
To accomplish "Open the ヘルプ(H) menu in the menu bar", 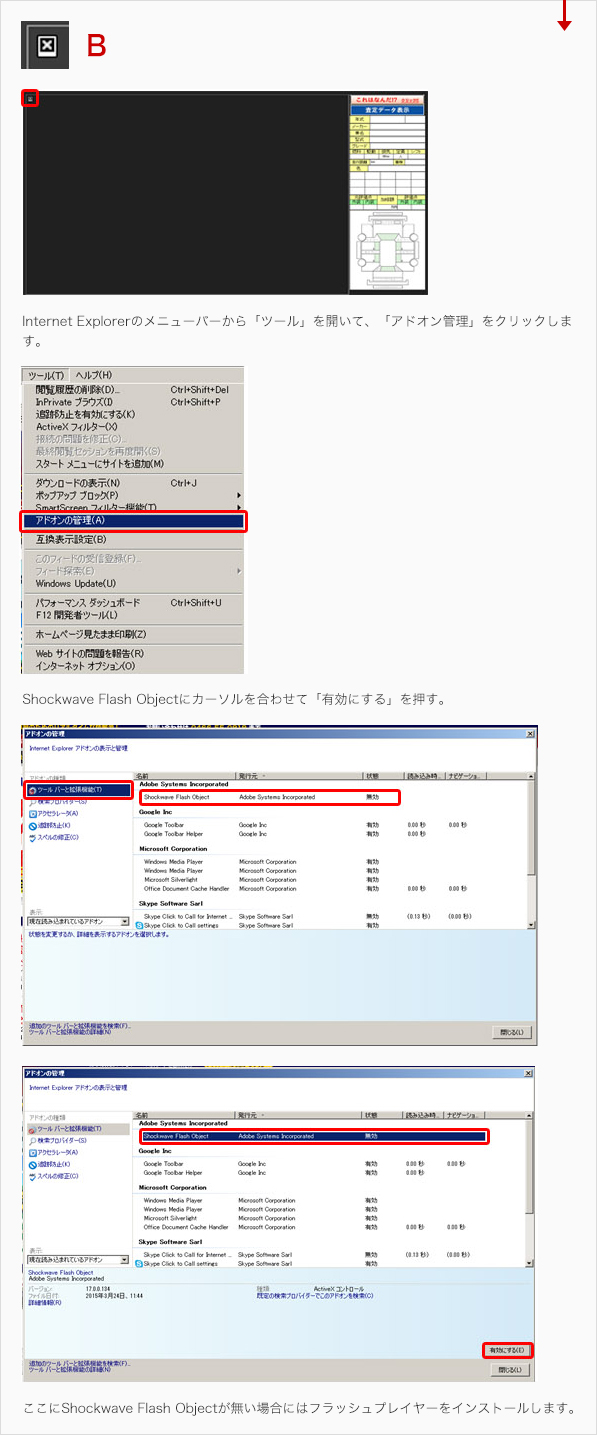I will [94, 375].
